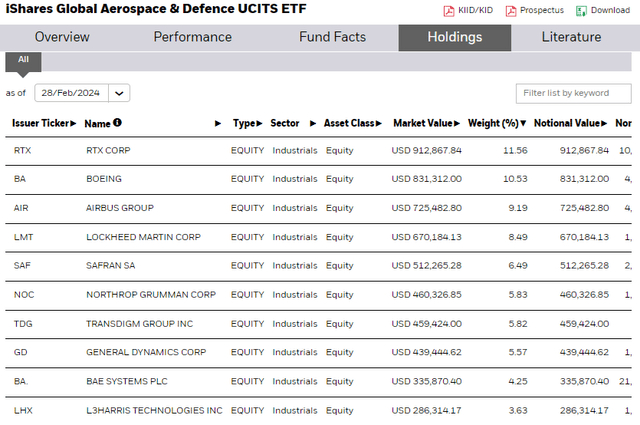Viewport: 640px width, 425px height.
Task: Click the Prospectus PDF icon
Action: [511, 11]
